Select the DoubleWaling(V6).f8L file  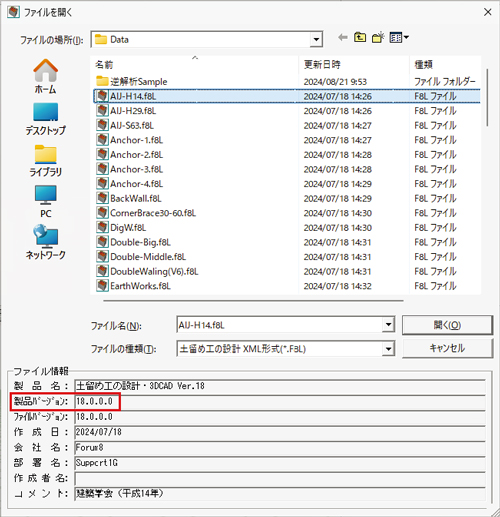click(x=147, y=271)
